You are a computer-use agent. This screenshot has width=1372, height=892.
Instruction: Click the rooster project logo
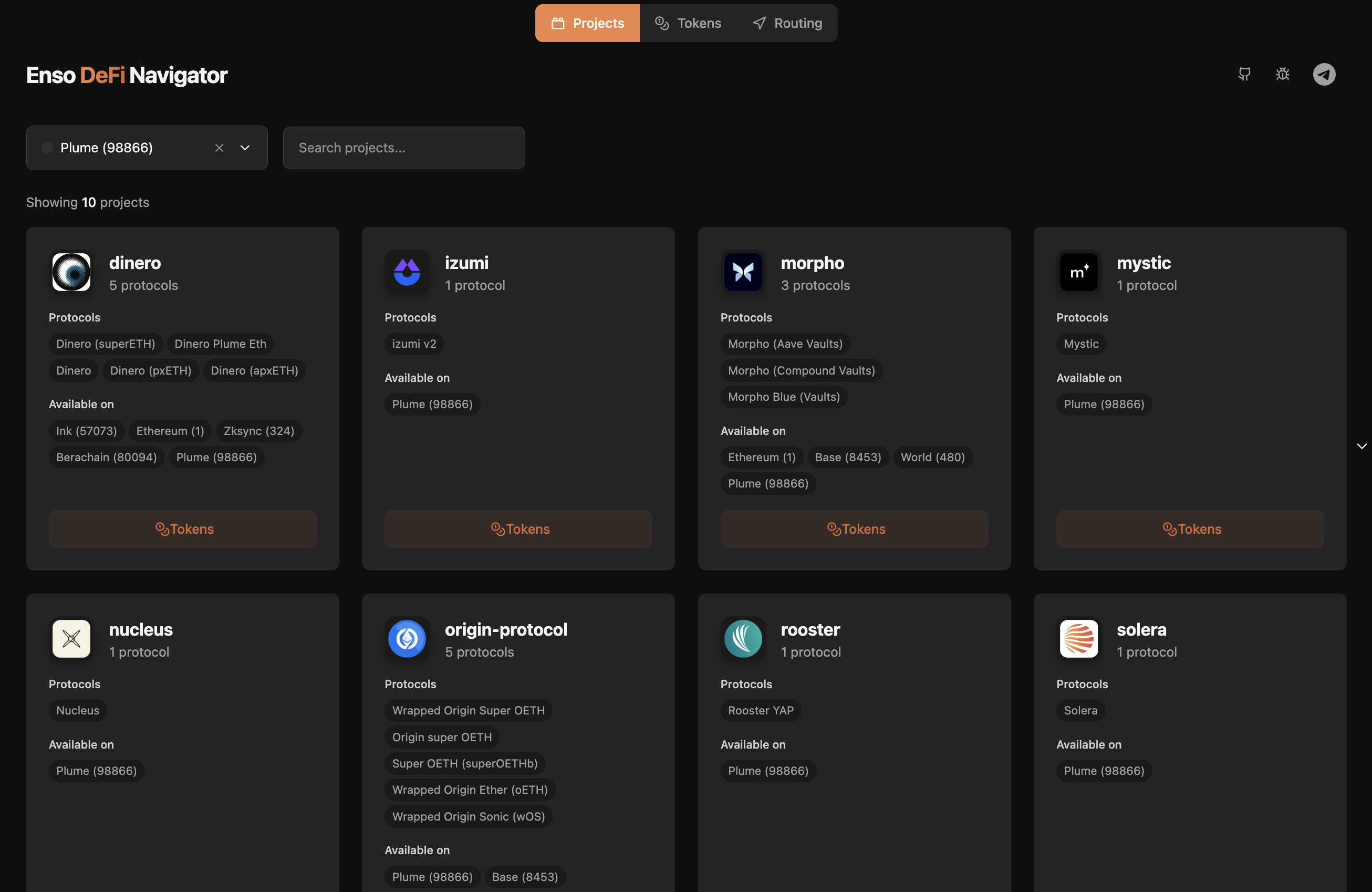[743, 639]
